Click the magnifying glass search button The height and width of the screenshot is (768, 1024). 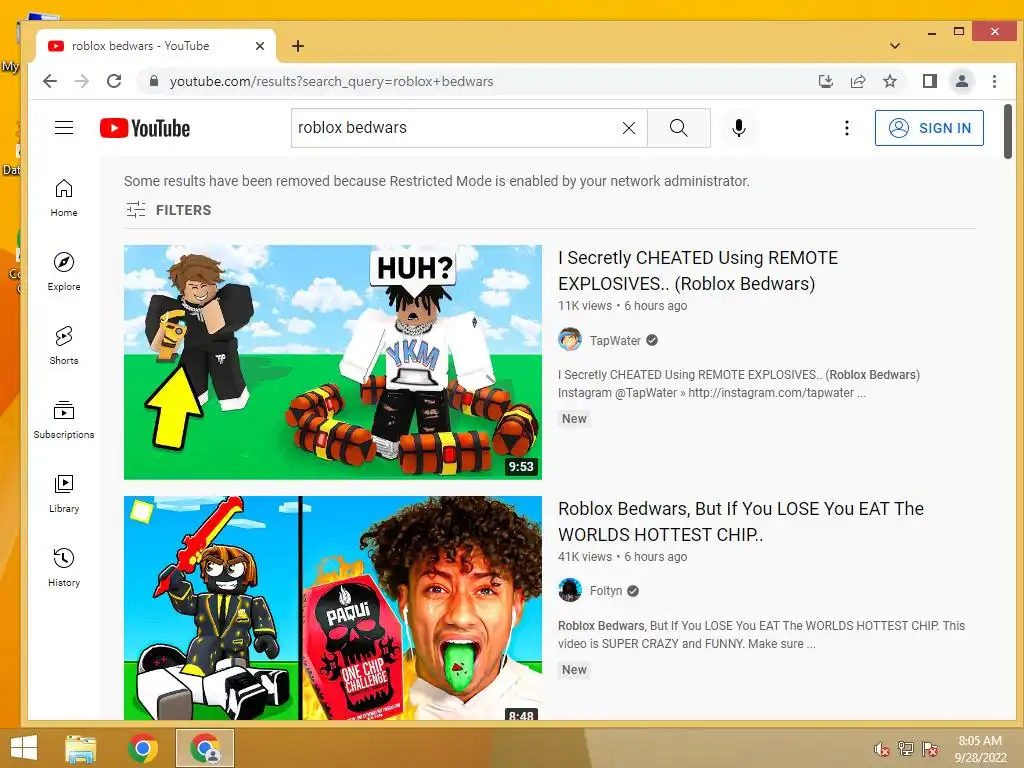tap(679, 128)
